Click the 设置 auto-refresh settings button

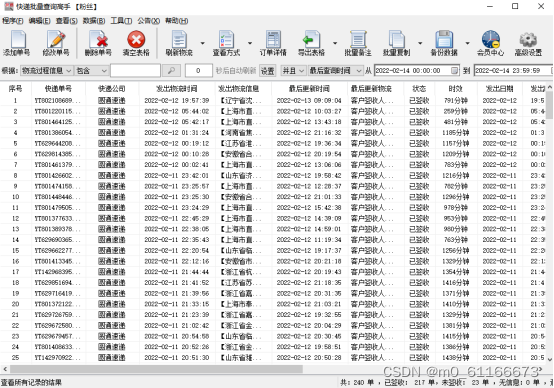click(x=267, y=71)
